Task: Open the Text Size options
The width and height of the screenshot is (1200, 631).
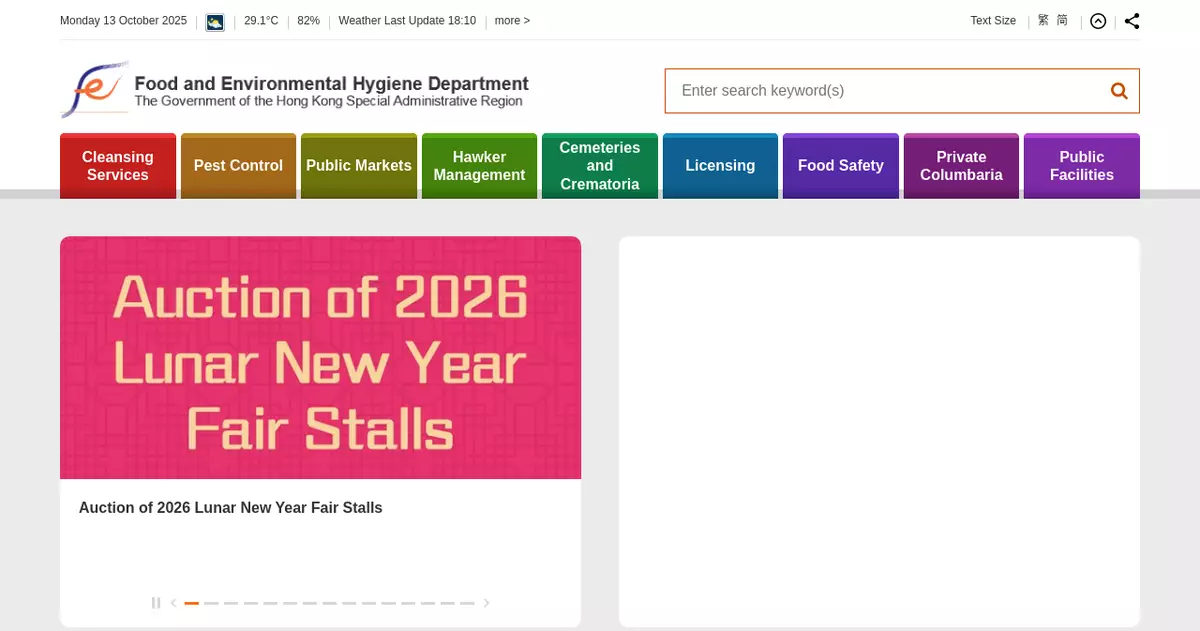Action: 992,21
